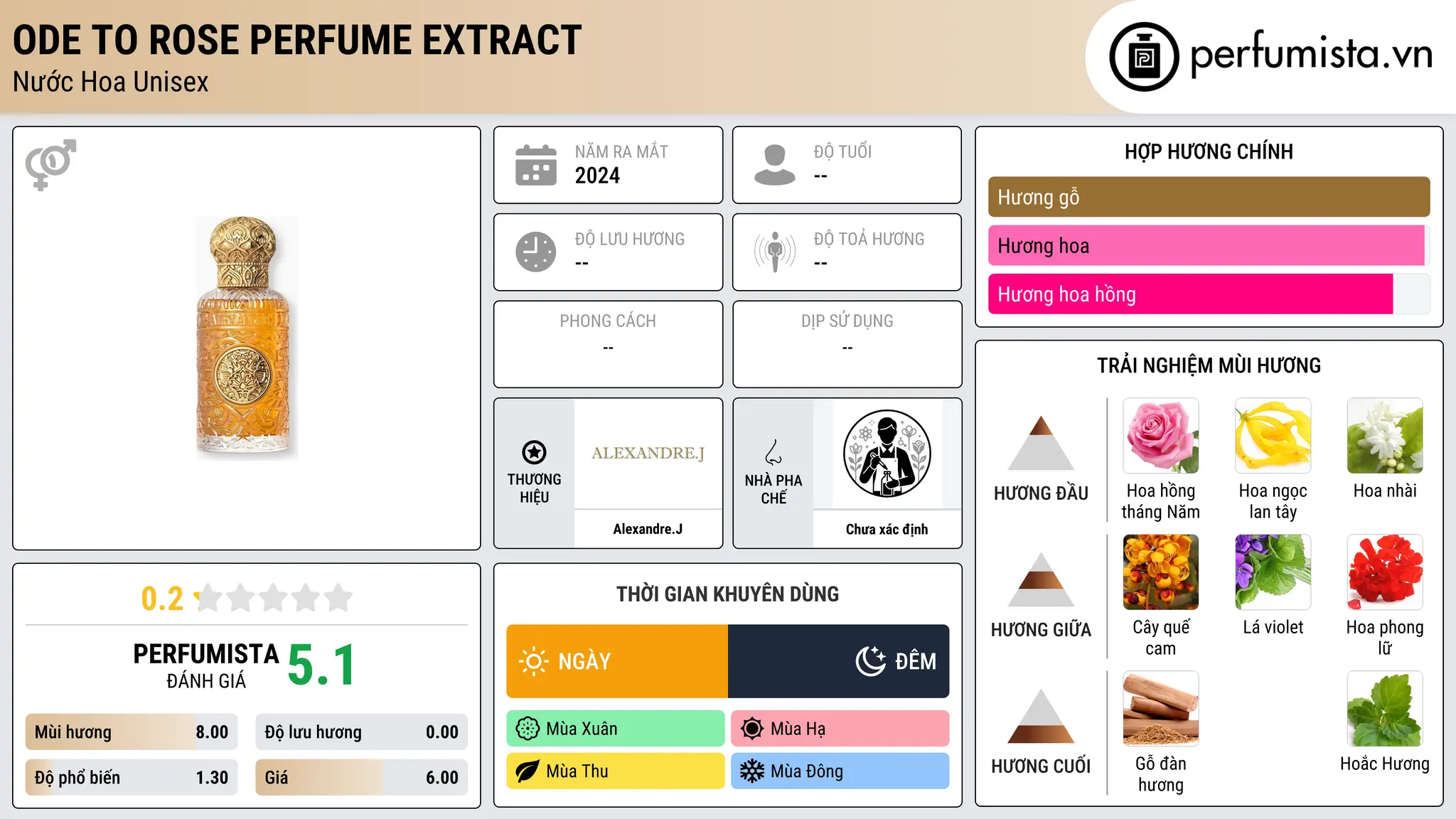This screenshot has height=819, width=1456.
Task: Click the perfumista.vn site name text
Action: click(x=1312, y=54)
